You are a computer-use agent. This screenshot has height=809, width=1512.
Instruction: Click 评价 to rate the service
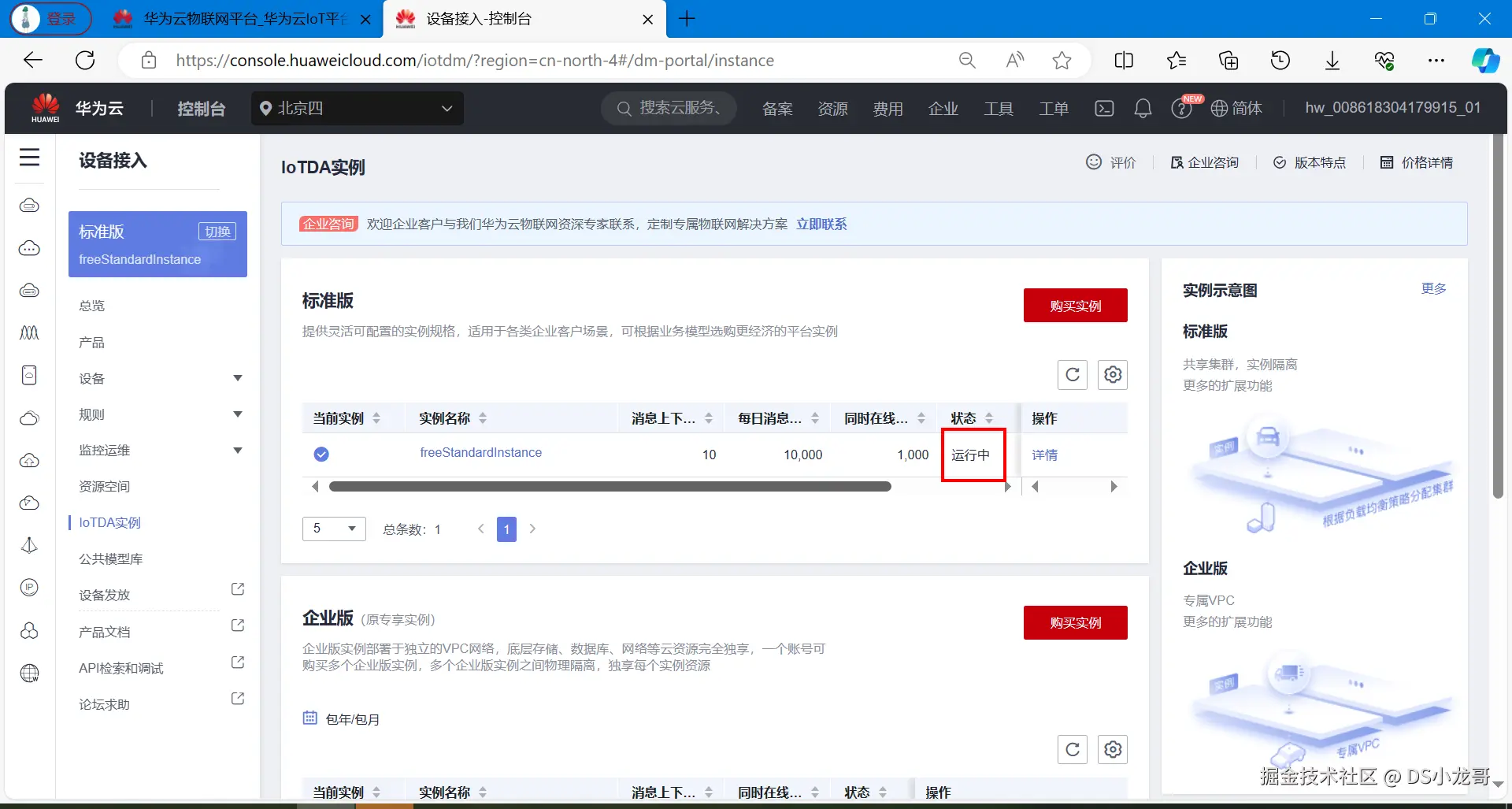pyautogui.click(x=1111, y=162)
